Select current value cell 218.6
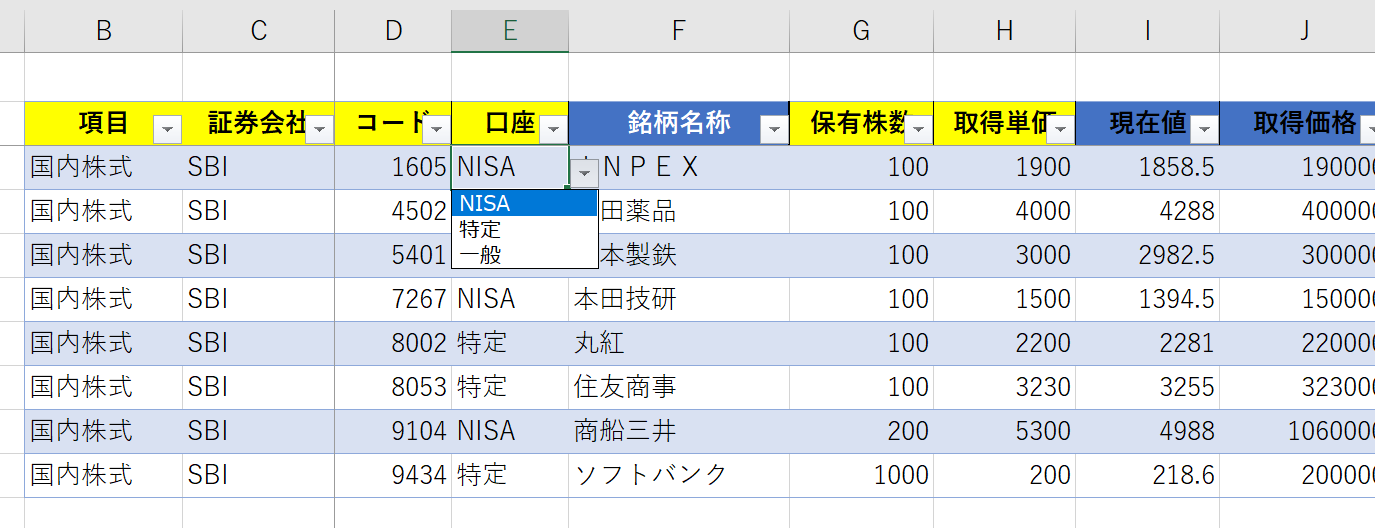1375x528 pixels. pyautogui.click(x=1148, y=475)
